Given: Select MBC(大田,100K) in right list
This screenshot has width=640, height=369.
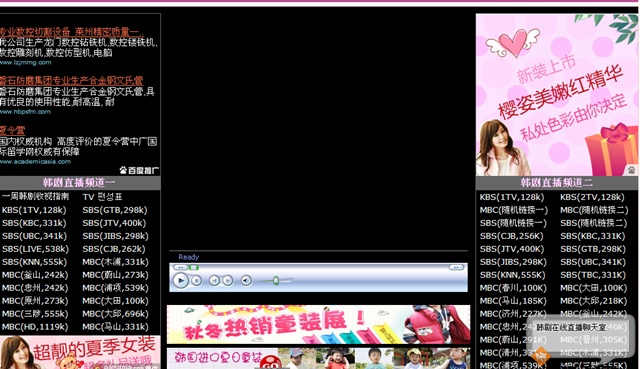Looking at the screenshot, I should (593, 288).
